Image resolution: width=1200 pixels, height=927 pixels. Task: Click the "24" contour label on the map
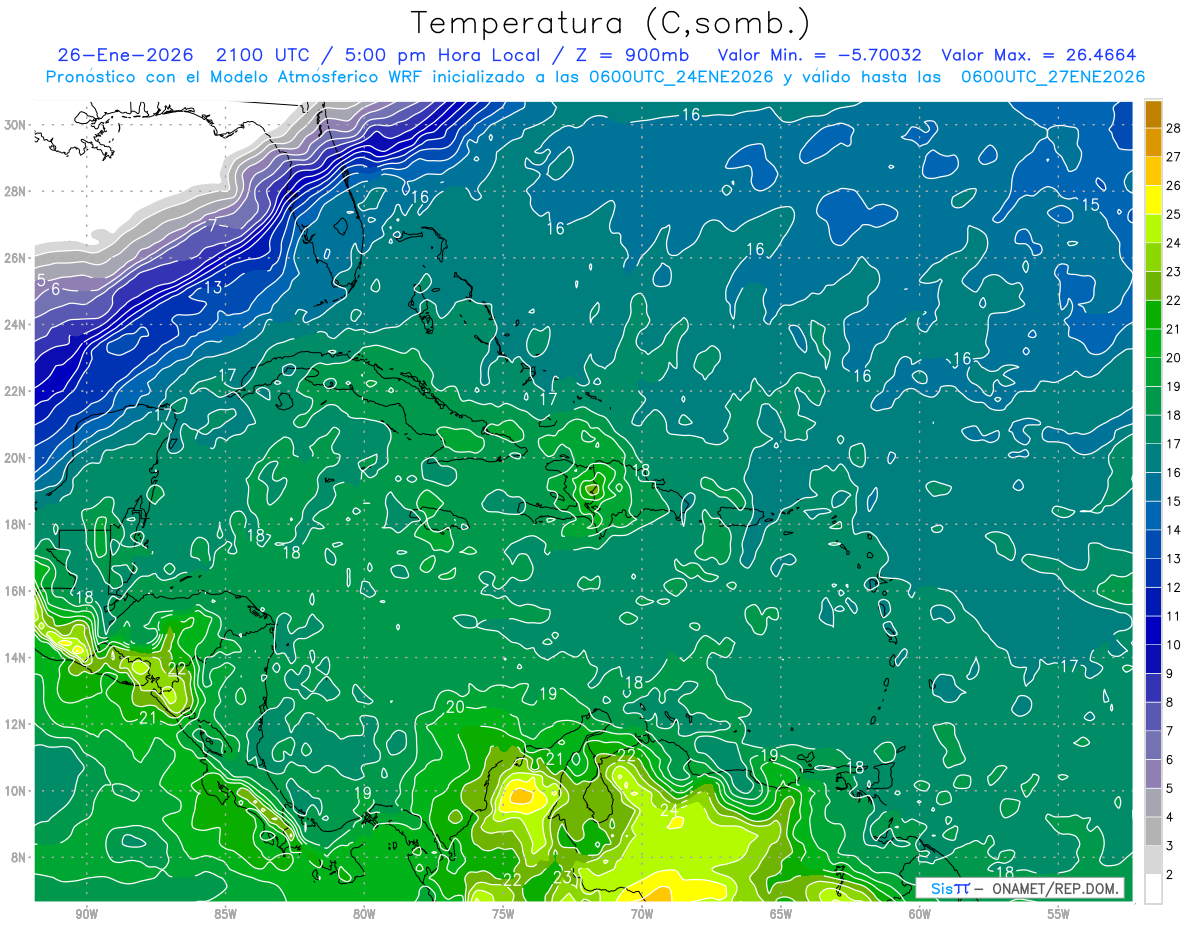(669, 810)
